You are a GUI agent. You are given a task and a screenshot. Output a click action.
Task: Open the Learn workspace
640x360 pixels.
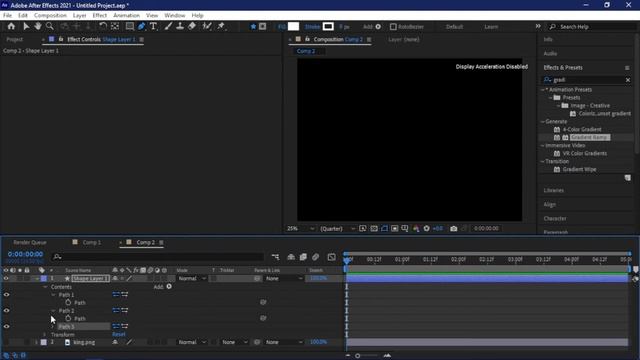(491, 27)
